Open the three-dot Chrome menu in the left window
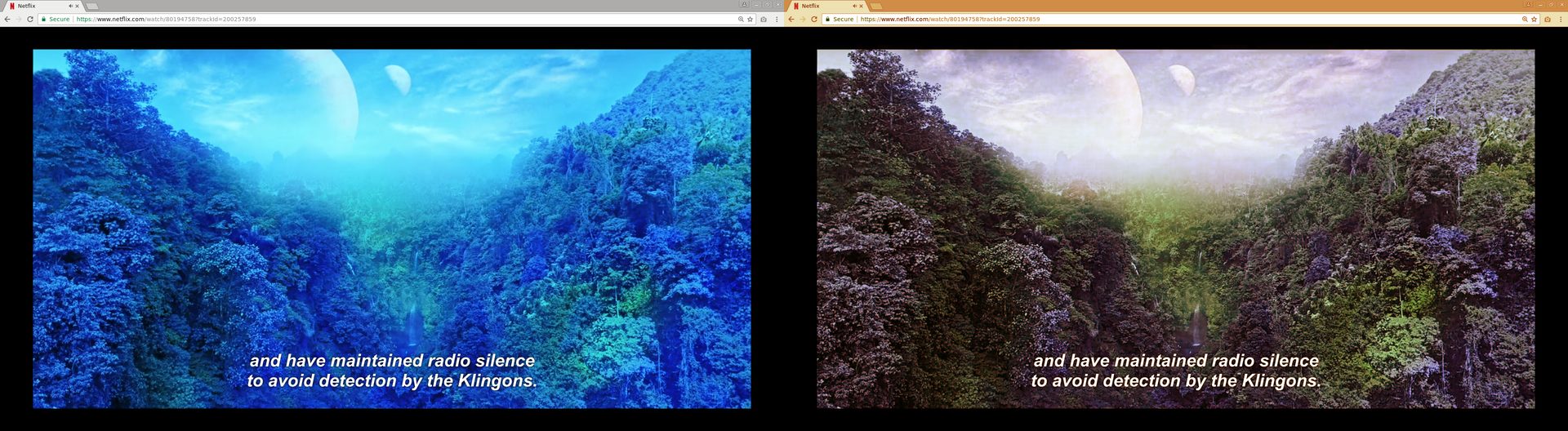This screenshot has height=431, width=1568. [777, 19]
